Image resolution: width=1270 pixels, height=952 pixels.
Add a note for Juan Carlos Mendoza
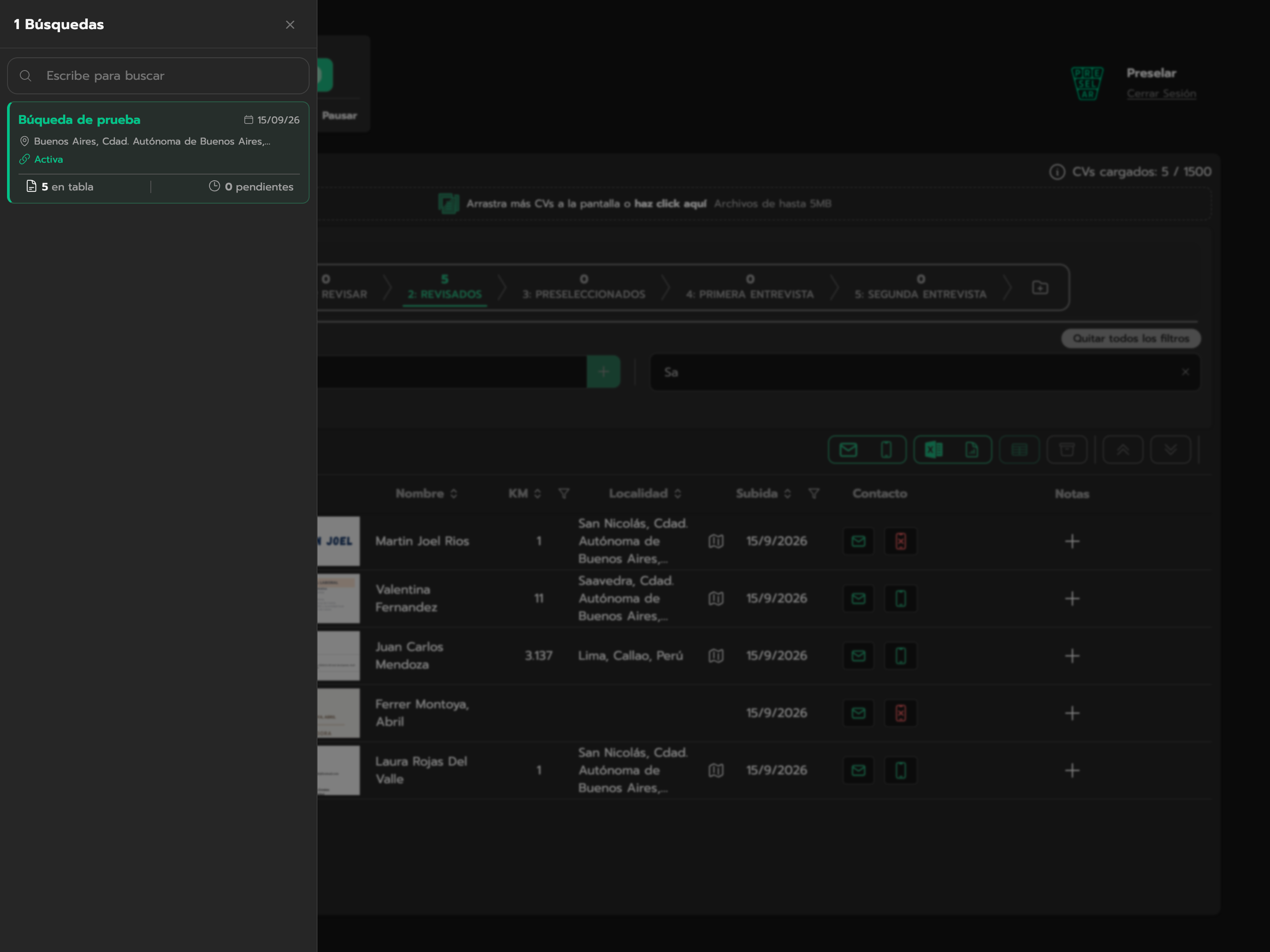click(1072, 656)
